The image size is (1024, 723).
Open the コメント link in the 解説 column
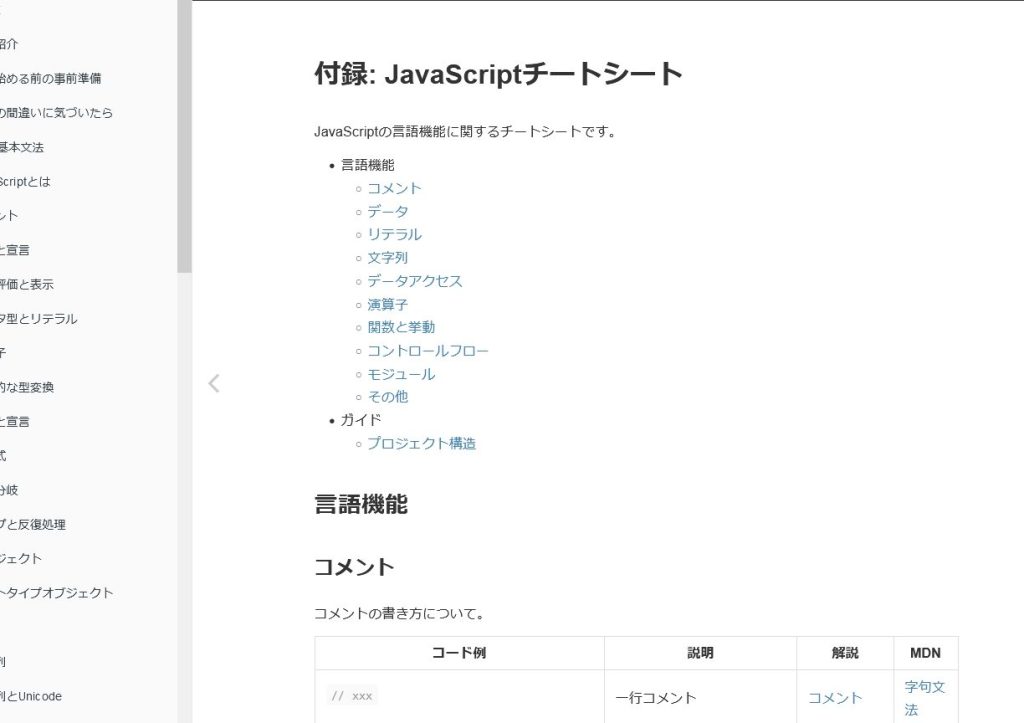(835, 698)
